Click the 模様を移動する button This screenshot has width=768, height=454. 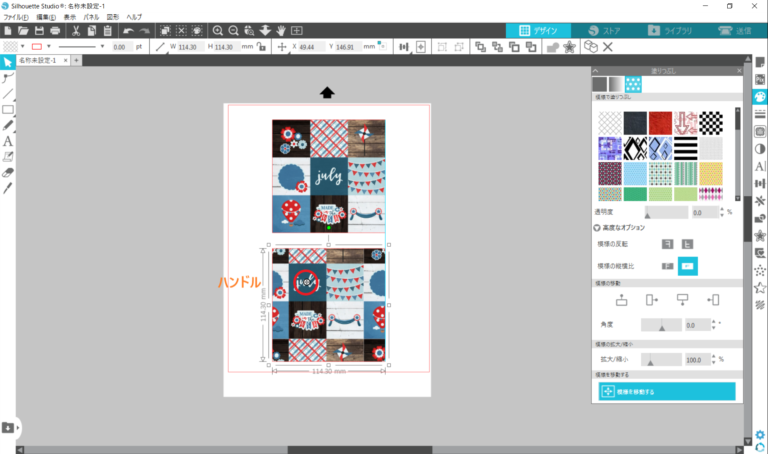point(667,391)
